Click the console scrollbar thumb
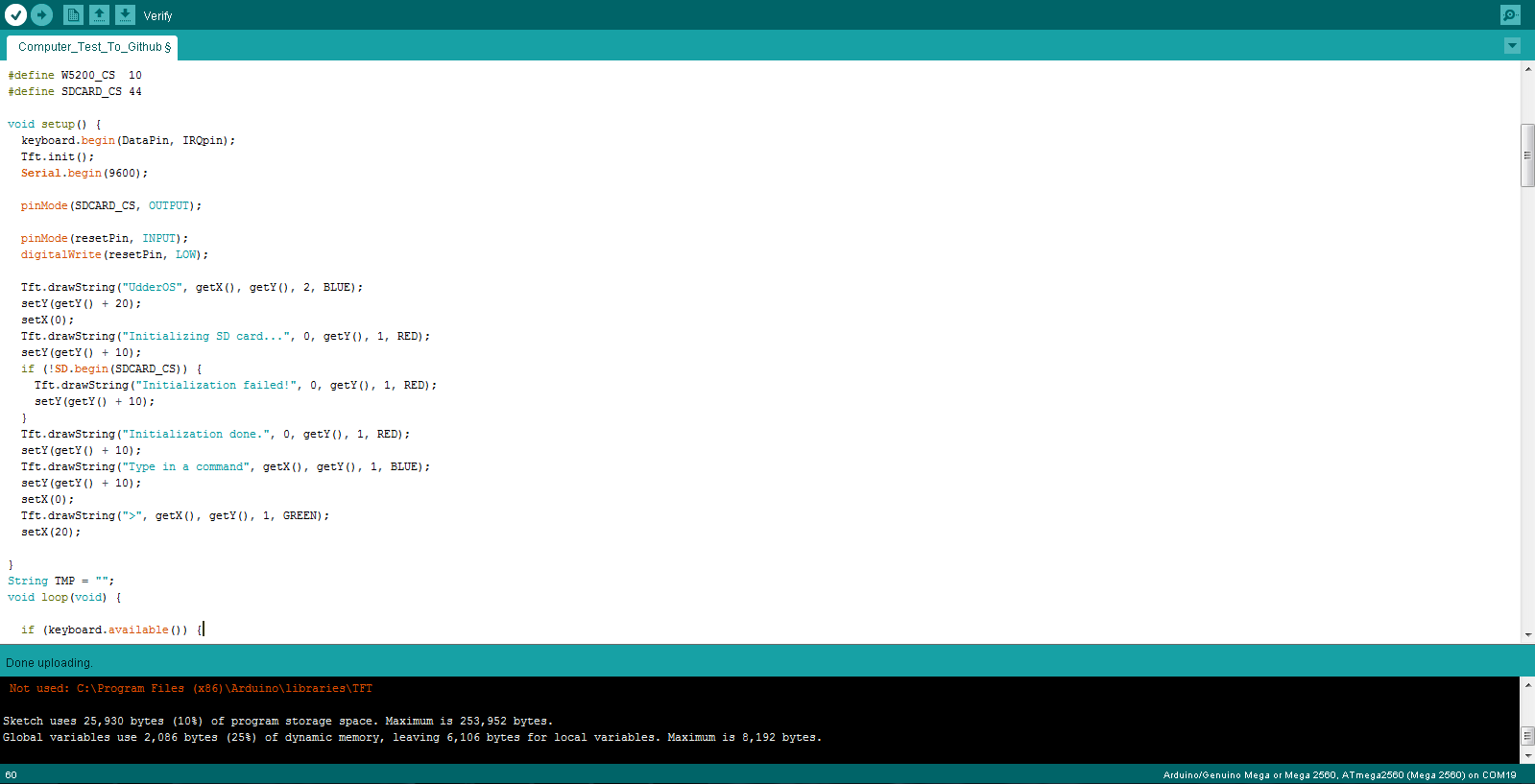1535x784 pixels. point(1527,736)
